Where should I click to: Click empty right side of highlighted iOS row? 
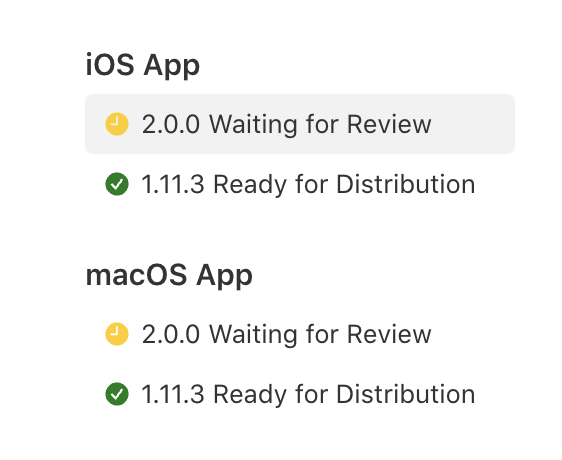(473, 124)
